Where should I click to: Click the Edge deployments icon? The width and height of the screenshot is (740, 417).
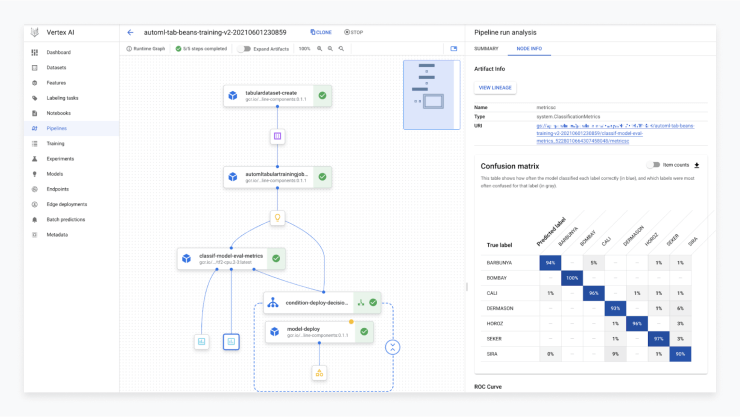tap(34, 204)
